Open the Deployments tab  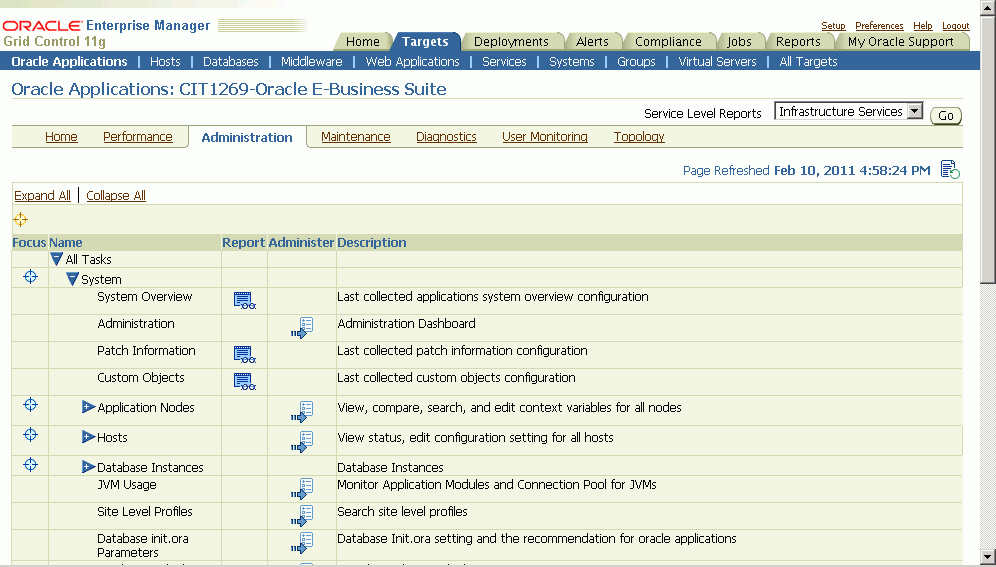(x=511, y=41)
